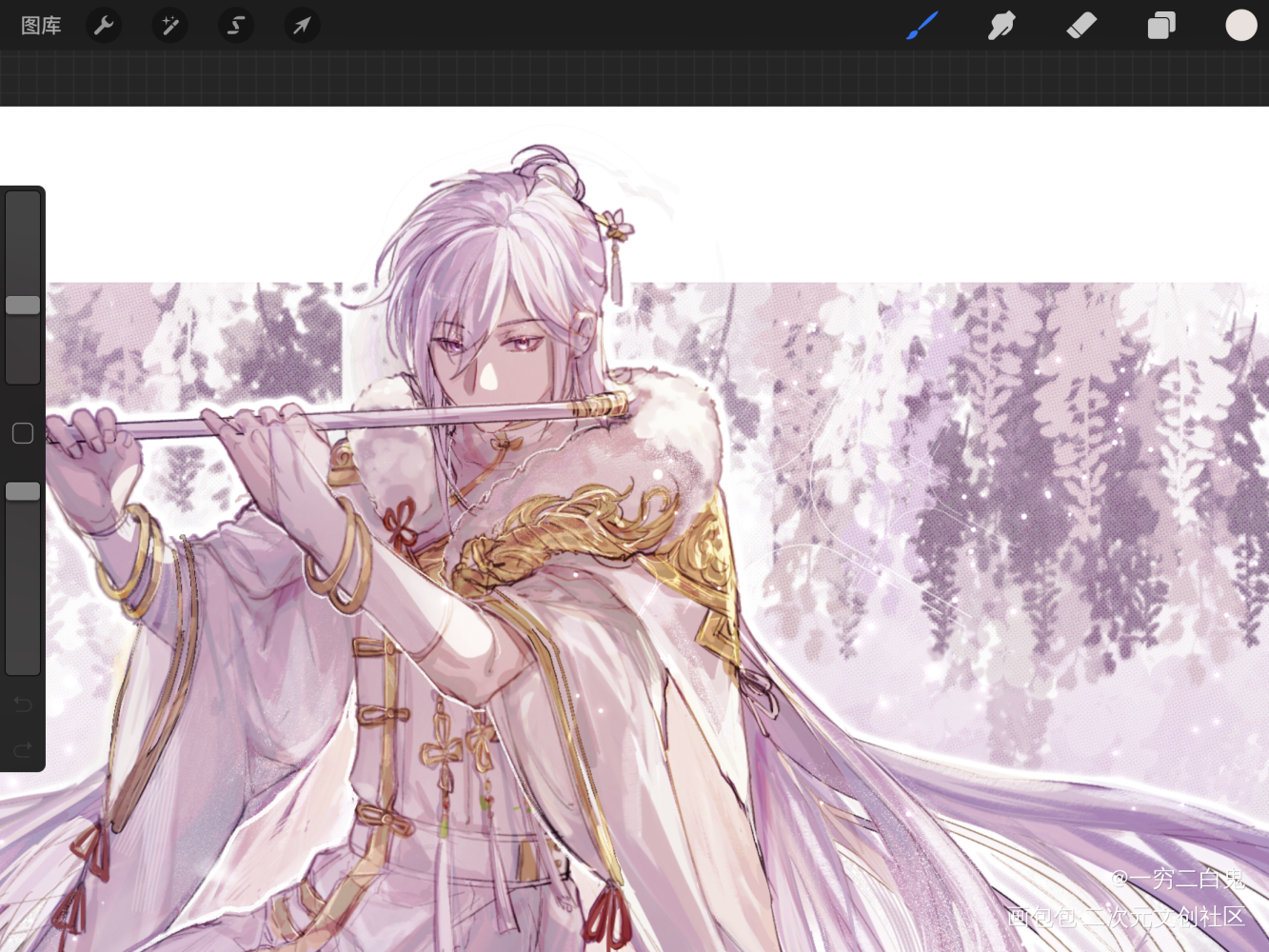Select the Smudge tool
This screenshot has height=952, width=1269.
click(1001, 26)
